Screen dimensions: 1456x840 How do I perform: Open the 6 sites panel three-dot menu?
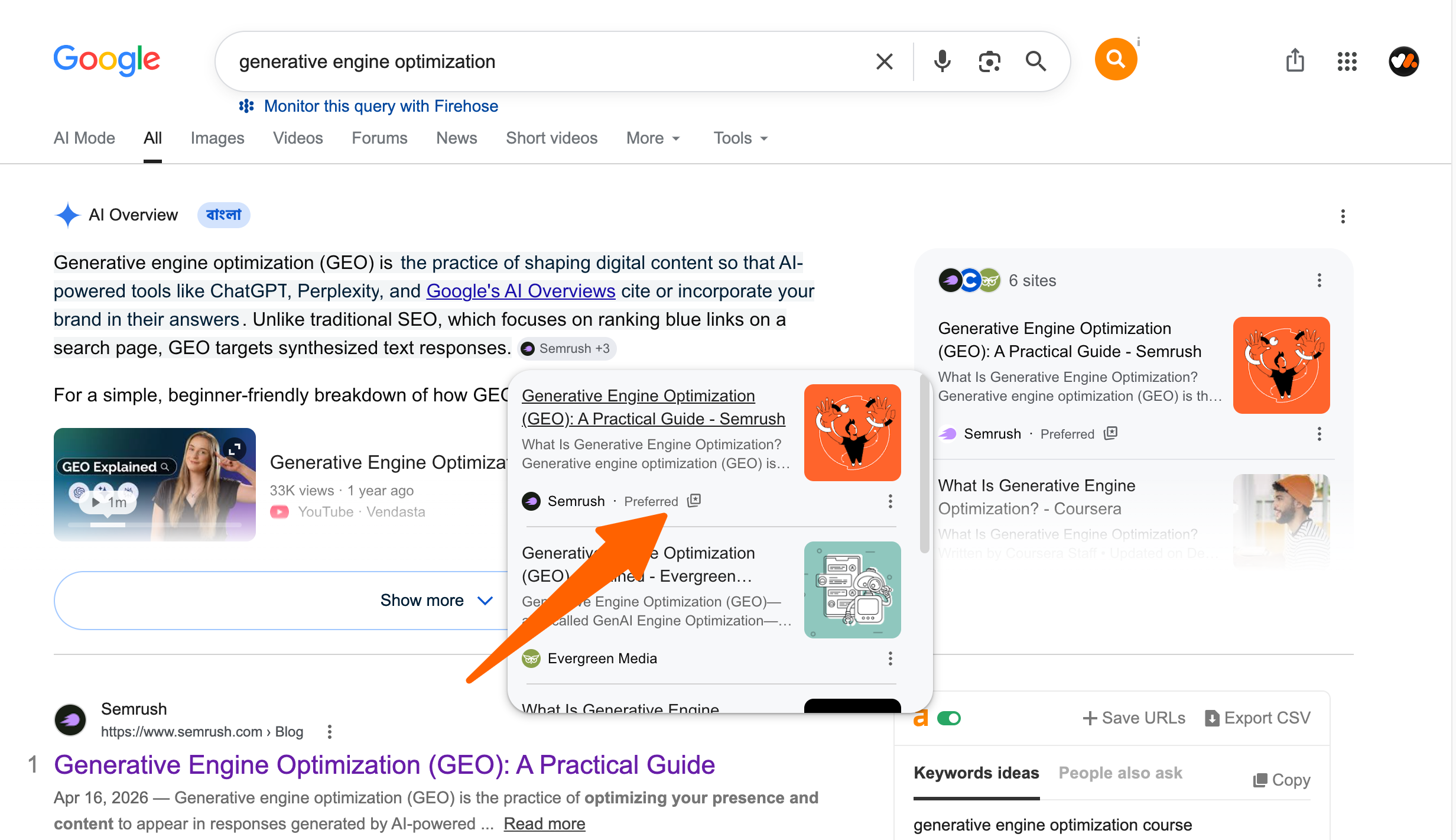click(1319, 280)
